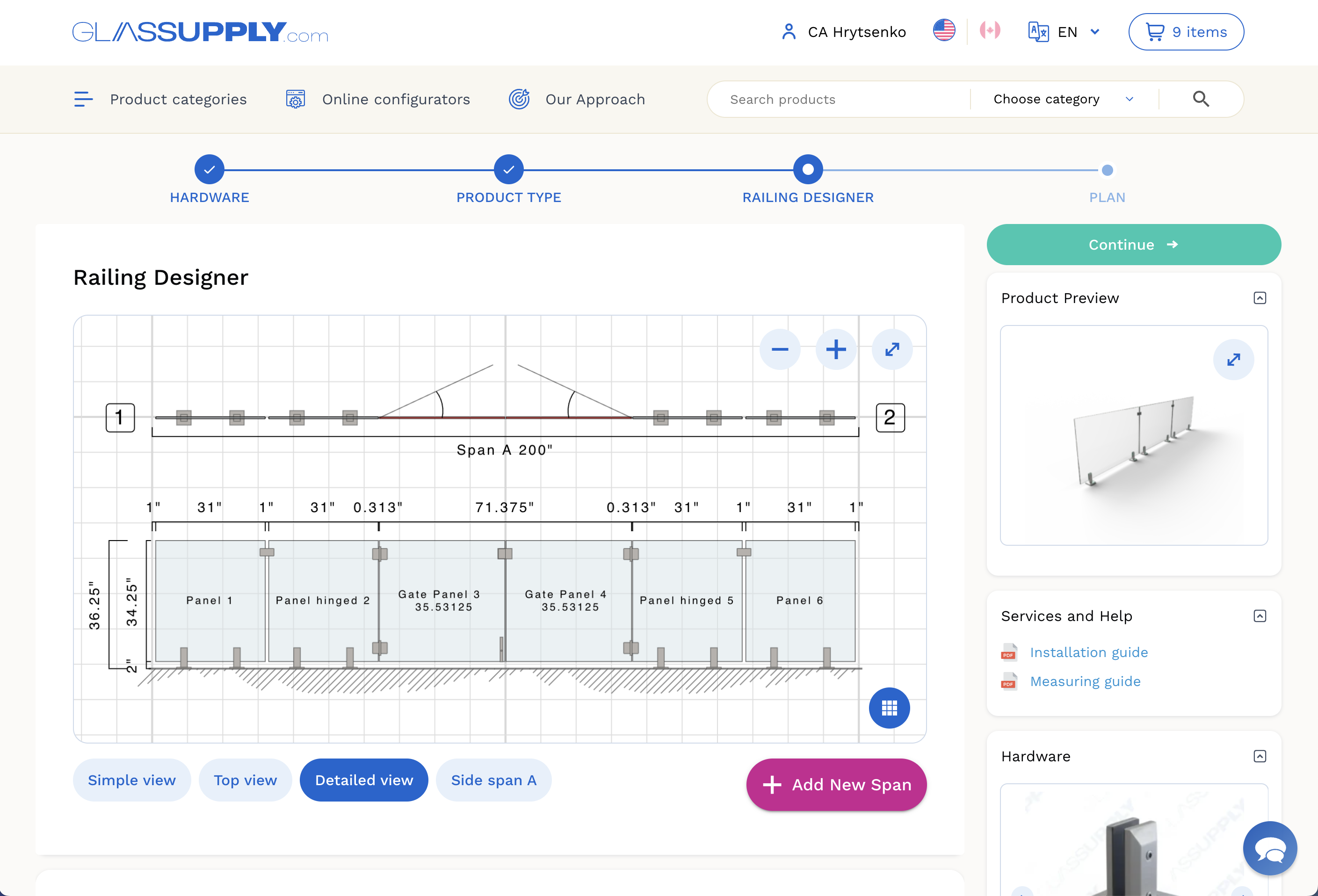
Task: Enlarge the product preview image
Action: (1233, 360)
